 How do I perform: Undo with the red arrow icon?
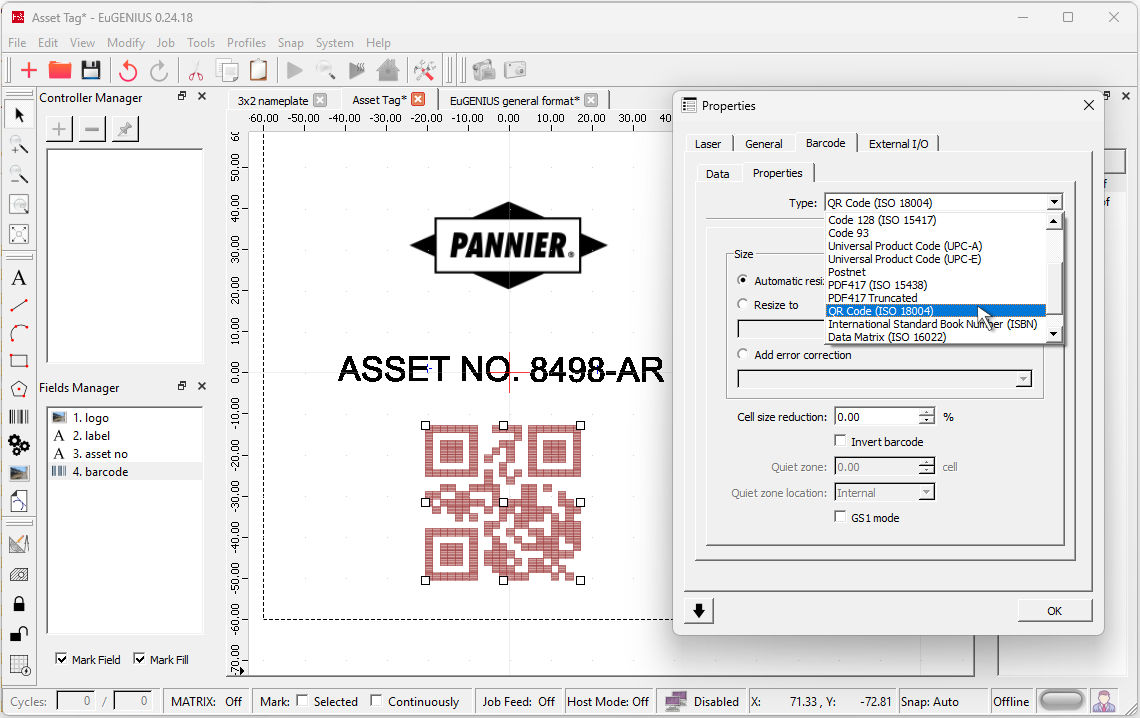coord(128,70)
